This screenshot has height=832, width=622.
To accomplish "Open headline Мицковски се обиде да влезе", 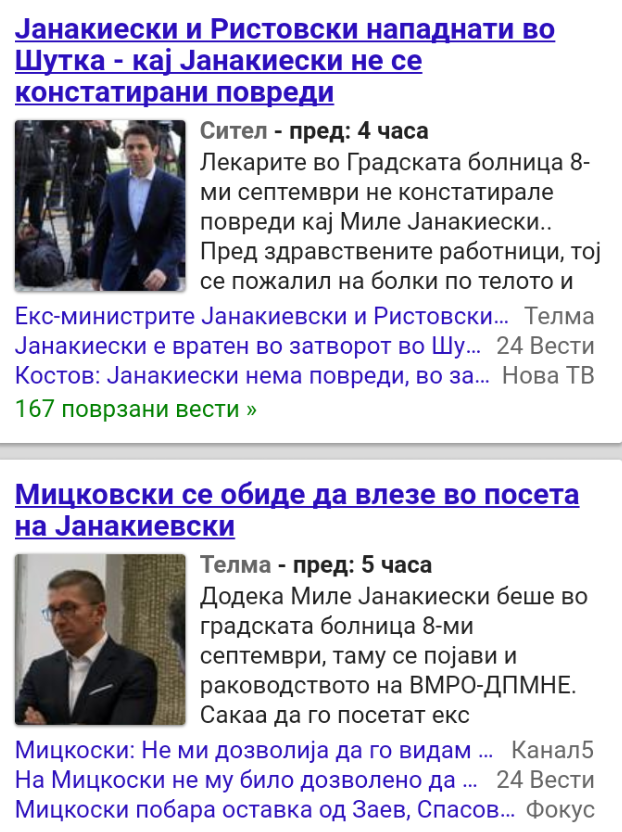I will pyautogui.click(x=297, y=510).
